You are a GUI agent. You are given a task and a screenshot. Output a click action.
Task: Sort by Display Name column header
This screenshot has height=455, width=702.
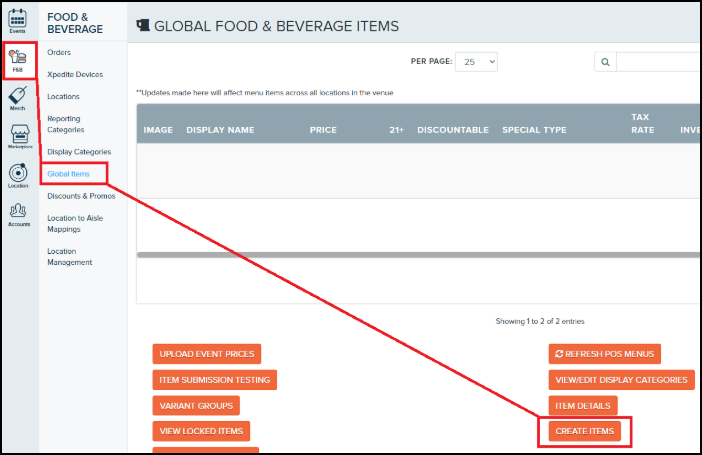pyautogui.click(x=220, y=130)
